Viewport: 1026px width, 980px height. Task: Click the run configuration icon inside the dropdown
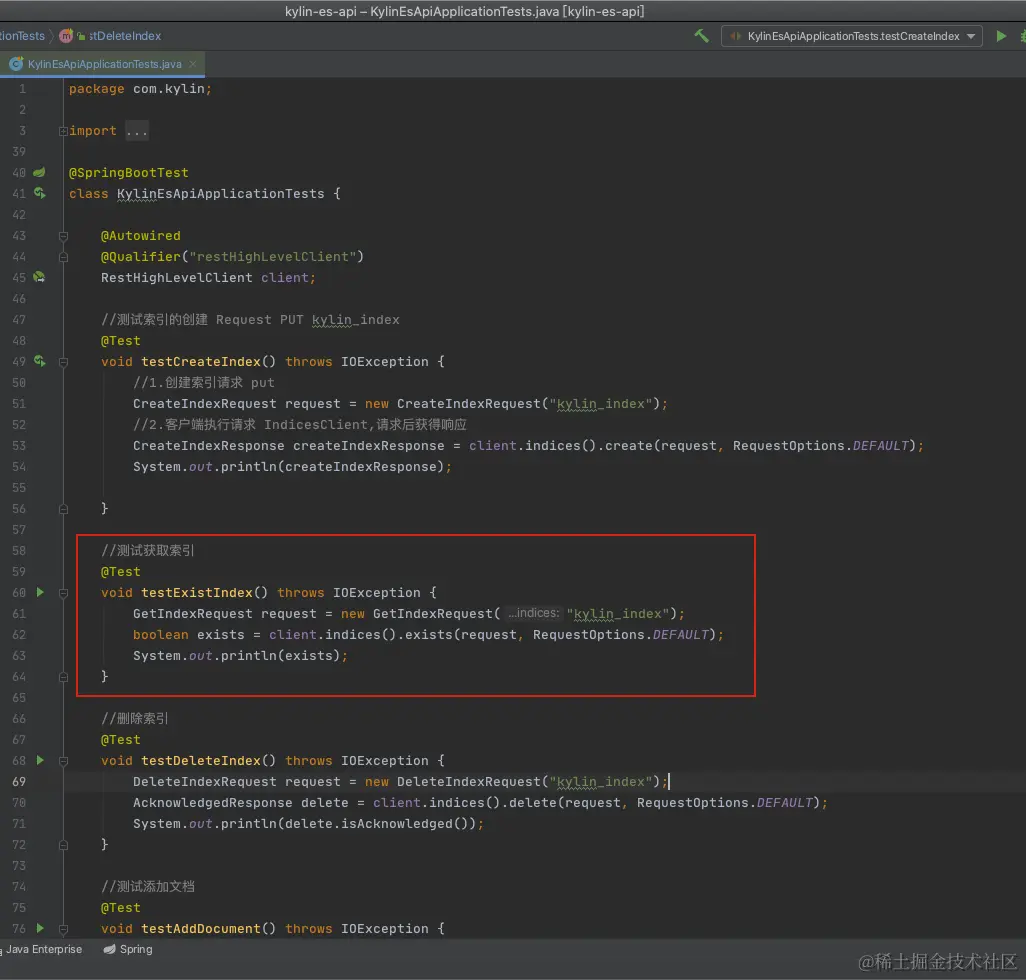tap(735, 36)
